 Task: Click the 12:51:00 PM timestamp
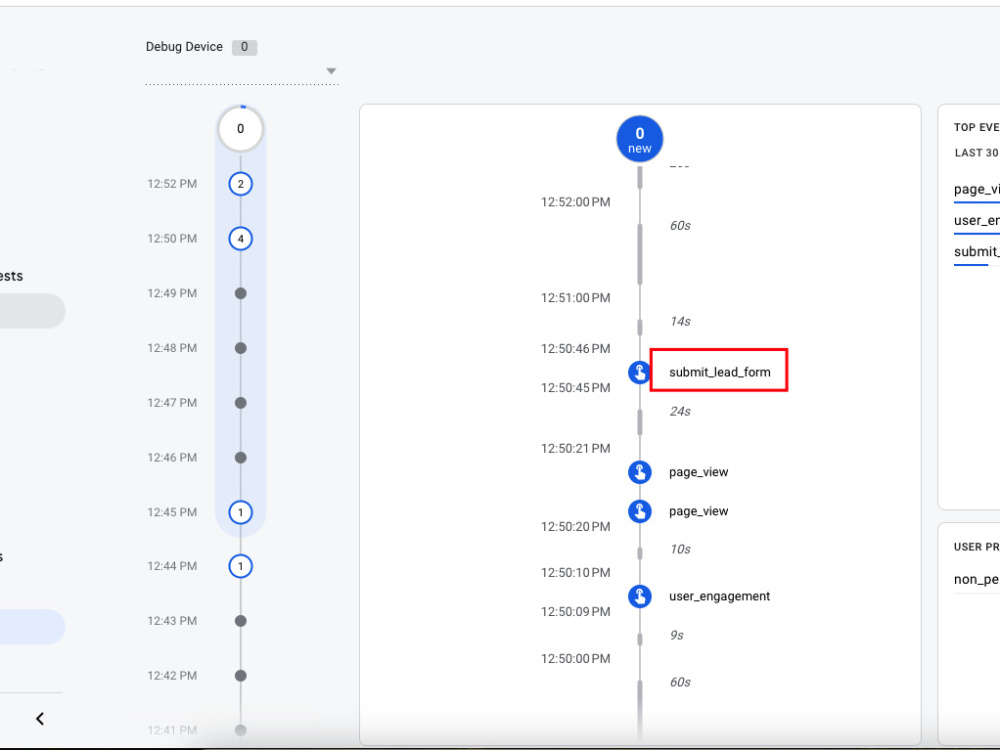(575, 298)
